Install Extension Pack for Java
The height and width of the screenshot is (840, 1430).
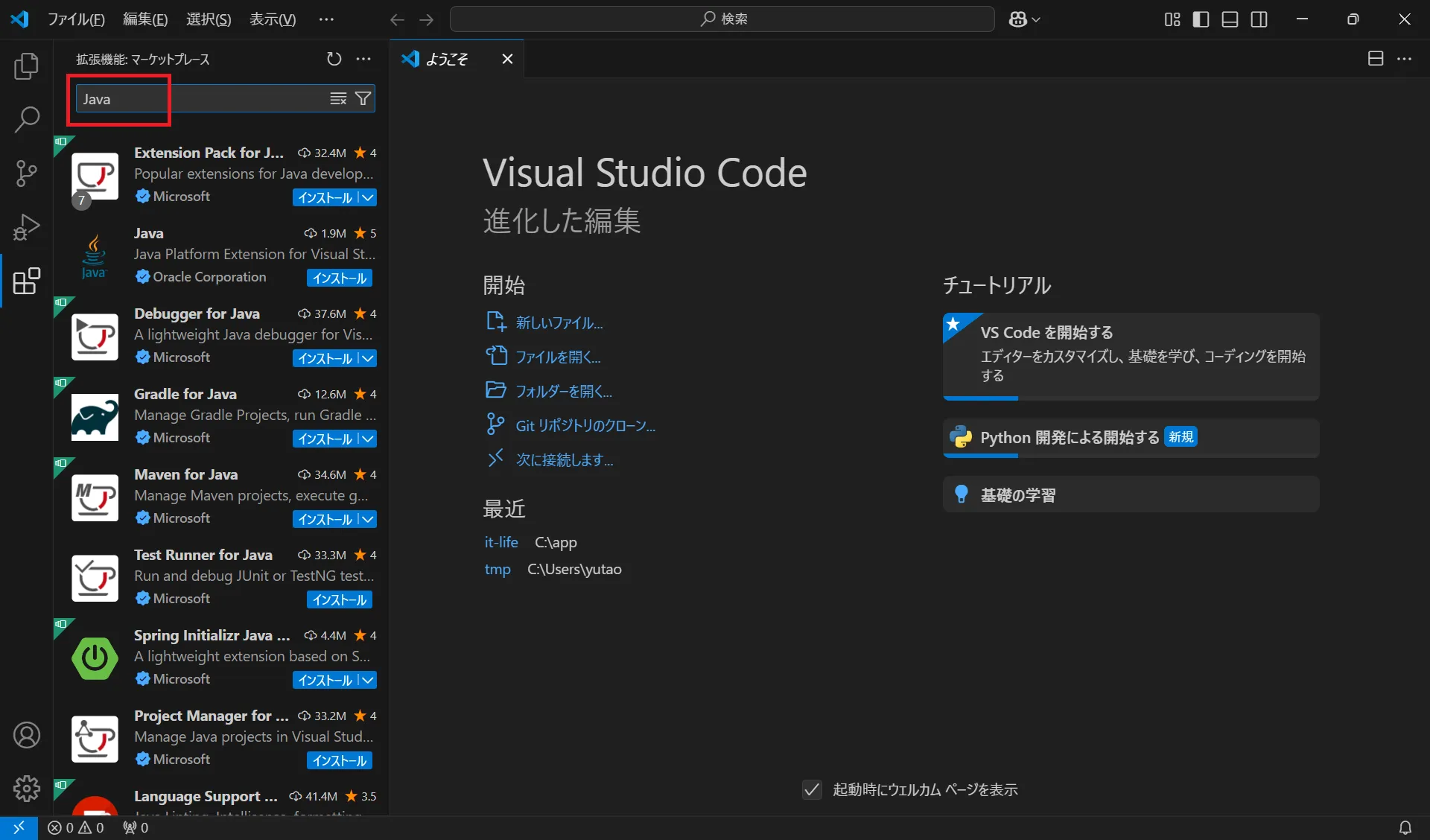pos(325,197)
